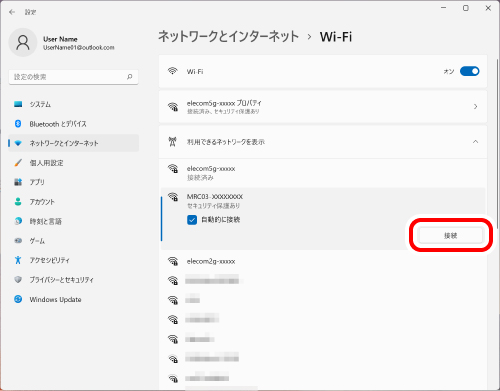Click the システム monitor icon
This screenshot has width=500, height=391.
18,104
